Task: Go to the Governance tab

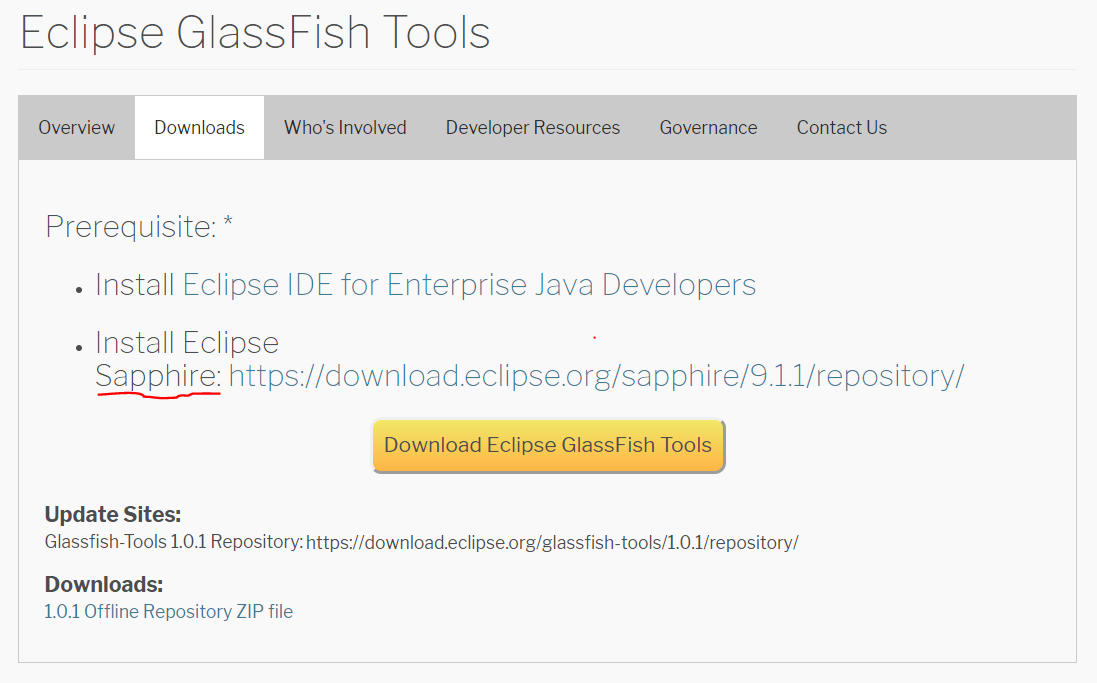Action: 708,127
